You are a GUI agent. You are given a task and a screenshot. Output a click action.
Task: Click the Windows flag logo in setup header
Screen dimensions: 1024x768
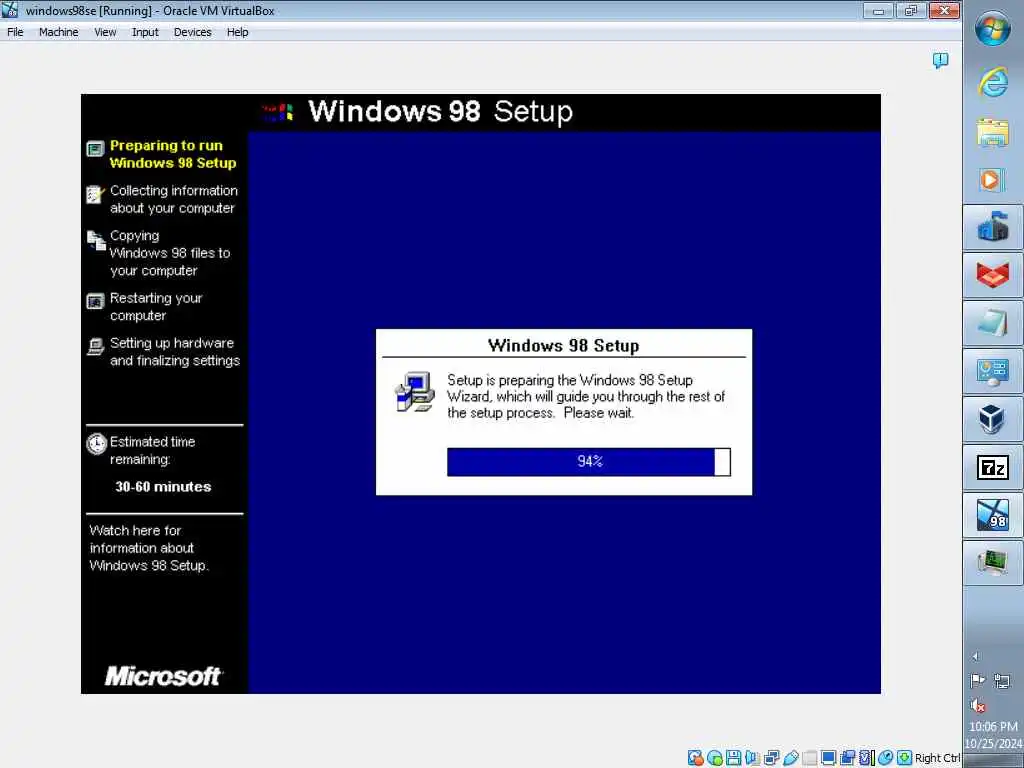(x=278, y=112)
